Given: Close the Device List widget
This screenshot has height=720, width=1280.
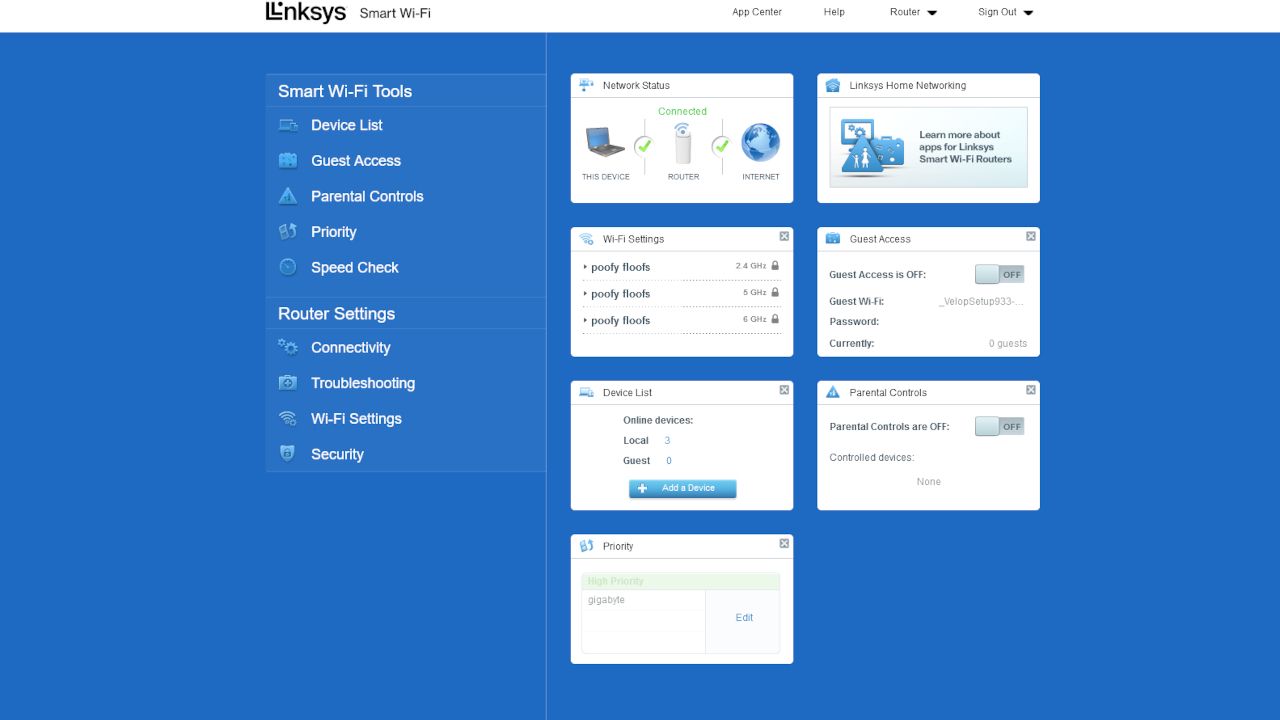Looking at the screenshot, I should tap(784, 390).
